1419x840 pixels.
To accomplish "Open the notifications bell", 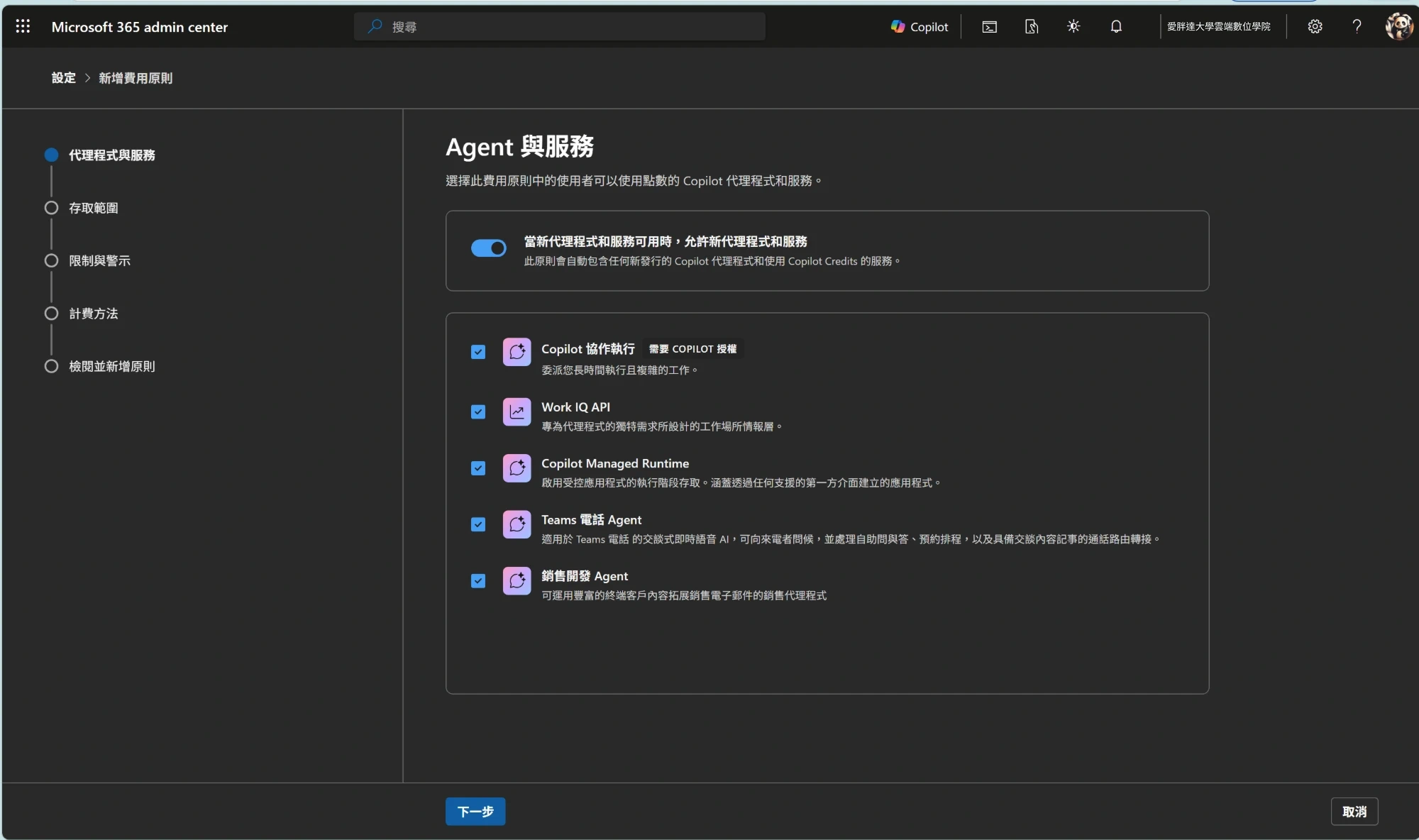I will click(1116, 26).
